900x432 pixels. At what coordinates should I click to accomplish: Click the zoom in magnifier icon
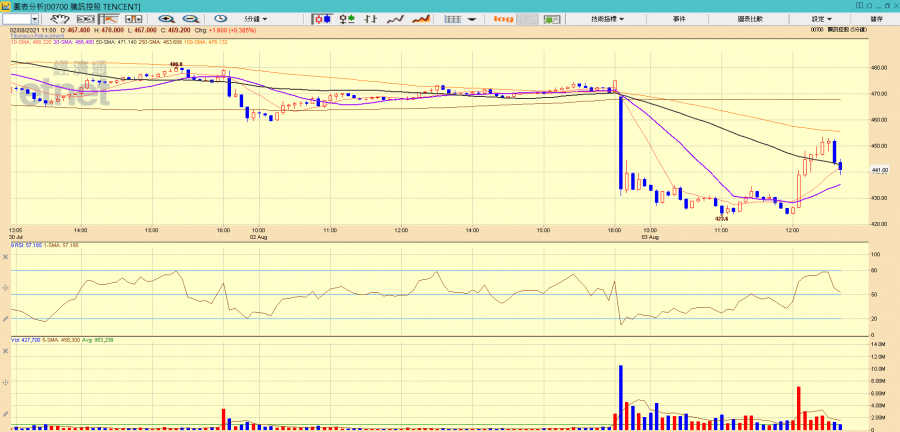pyautogui.click(x=166, y=19)
